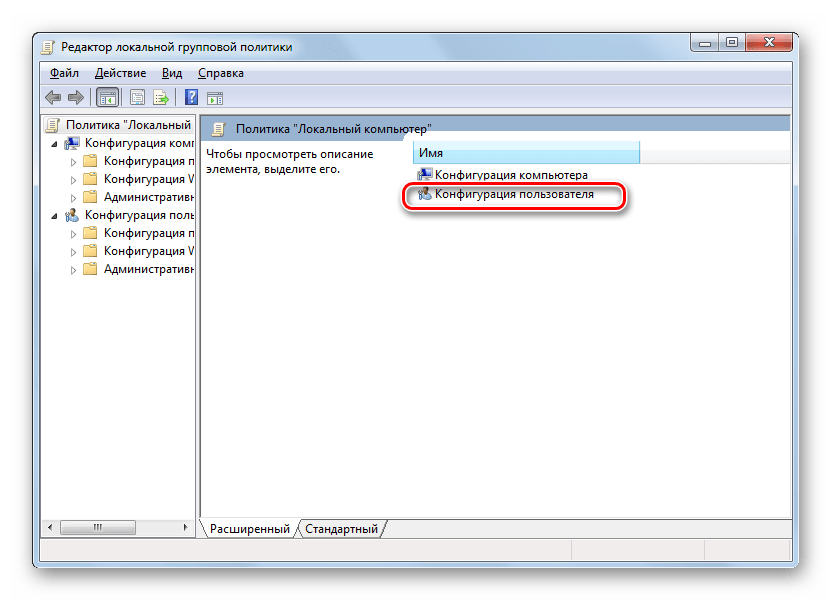The height and width of the screenshot is (601, 832).
Task: Click the Back arrow in the toolbar
Action: (x=53, y=97)
